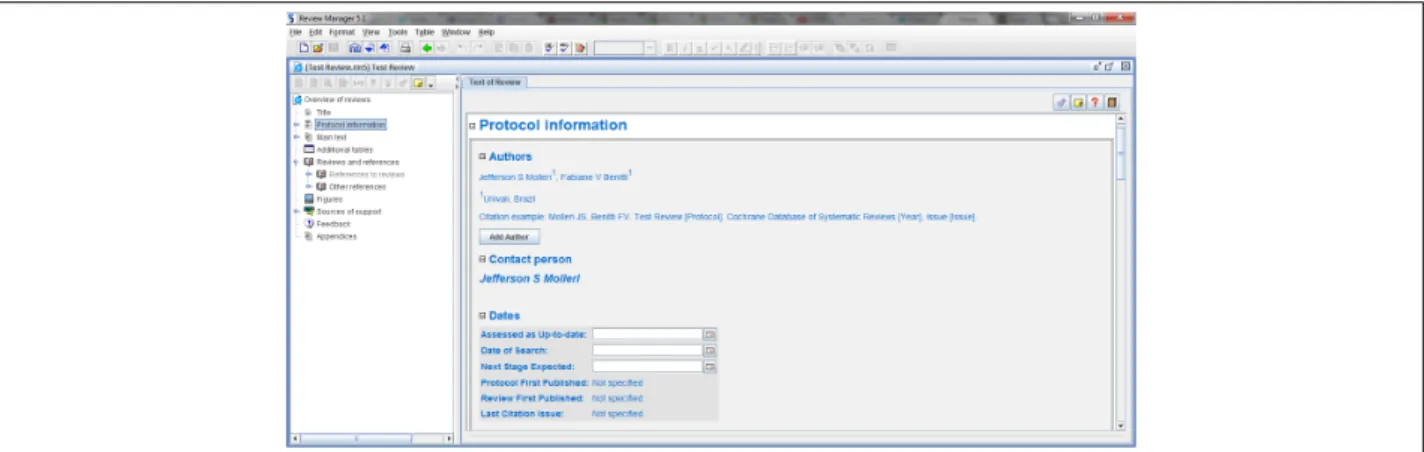The image size is (1424, 452).
Task: Open the Tools menu
Action: coord(398,32)
